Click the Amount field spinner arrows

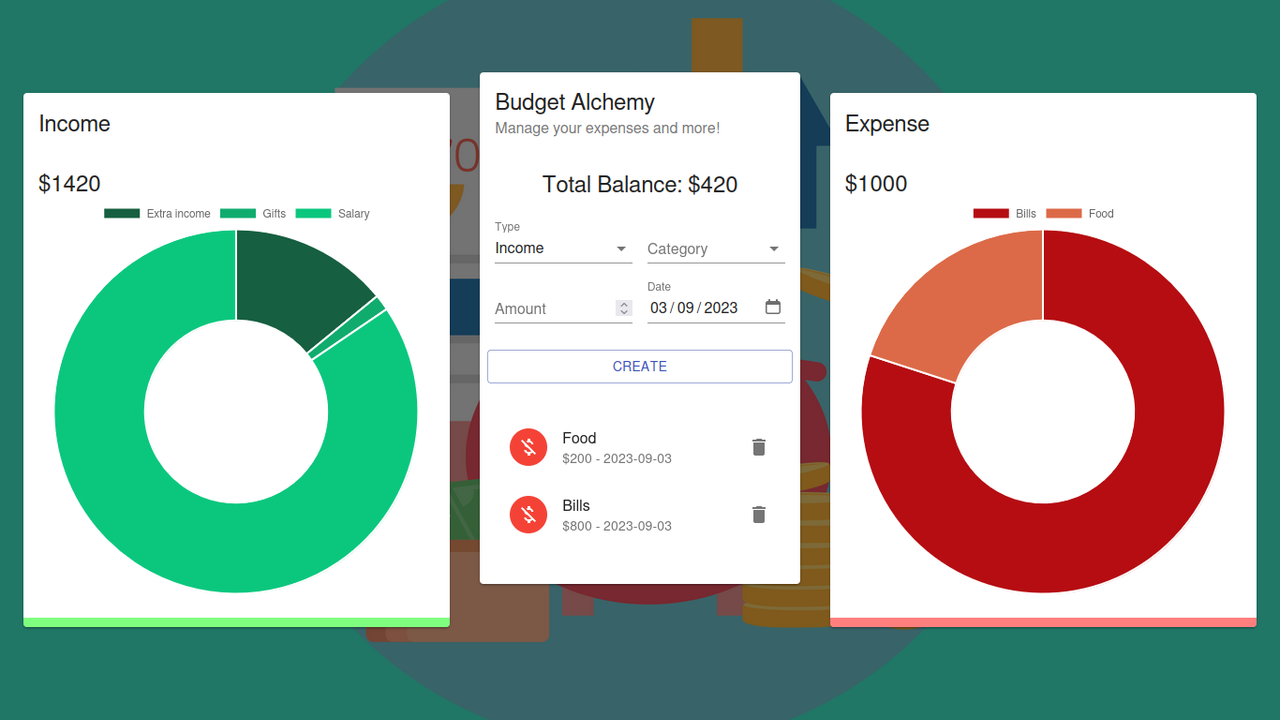coord(624,308)
